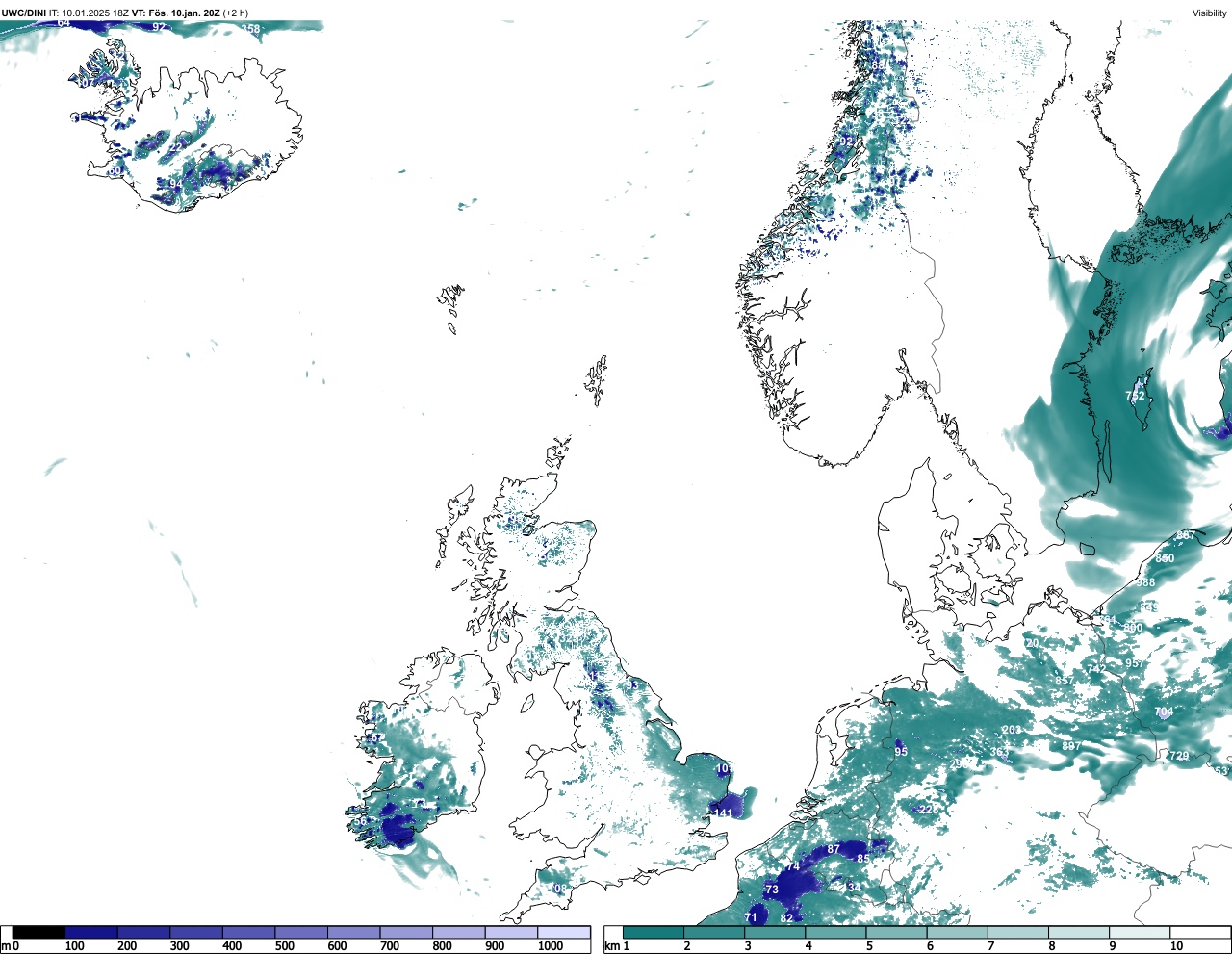This screenshot has height=954, width=1232.
Task: Select the '363' visibility value
Action: click(1000, 753)
